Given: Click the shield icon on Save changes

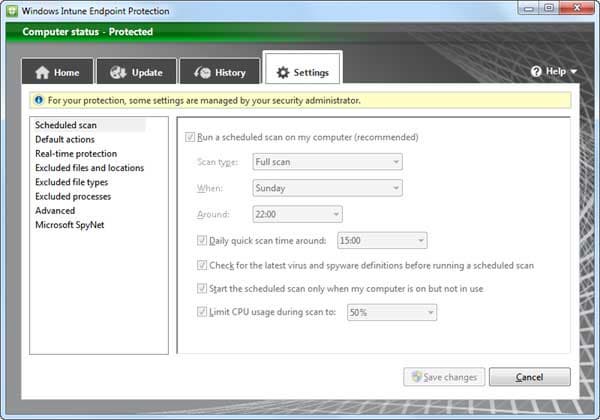Looking at the screenshot, I should click(x=416, y=377).
